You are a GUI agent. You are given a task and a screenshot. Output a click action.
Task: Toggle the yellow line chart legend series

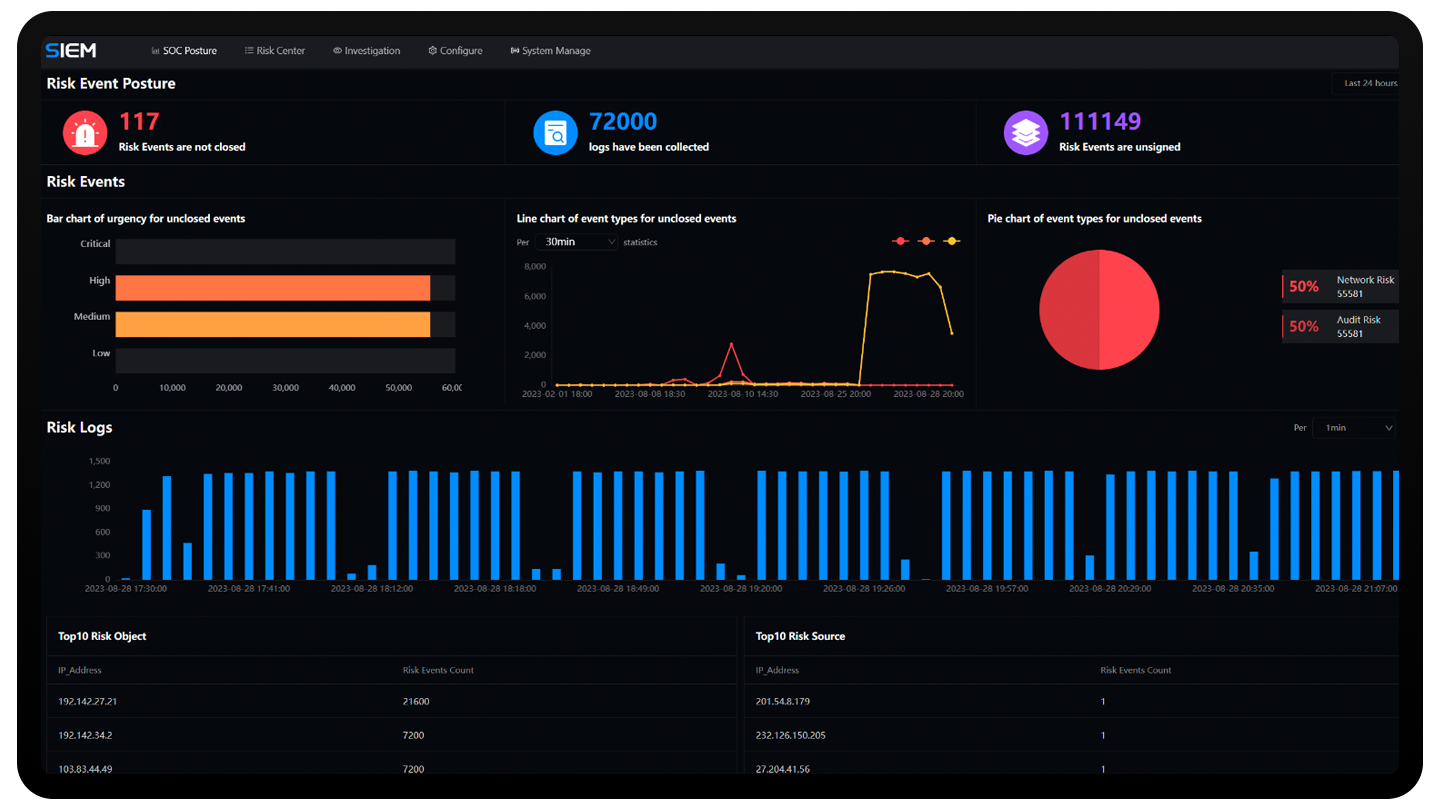click(x=951, y=241)
